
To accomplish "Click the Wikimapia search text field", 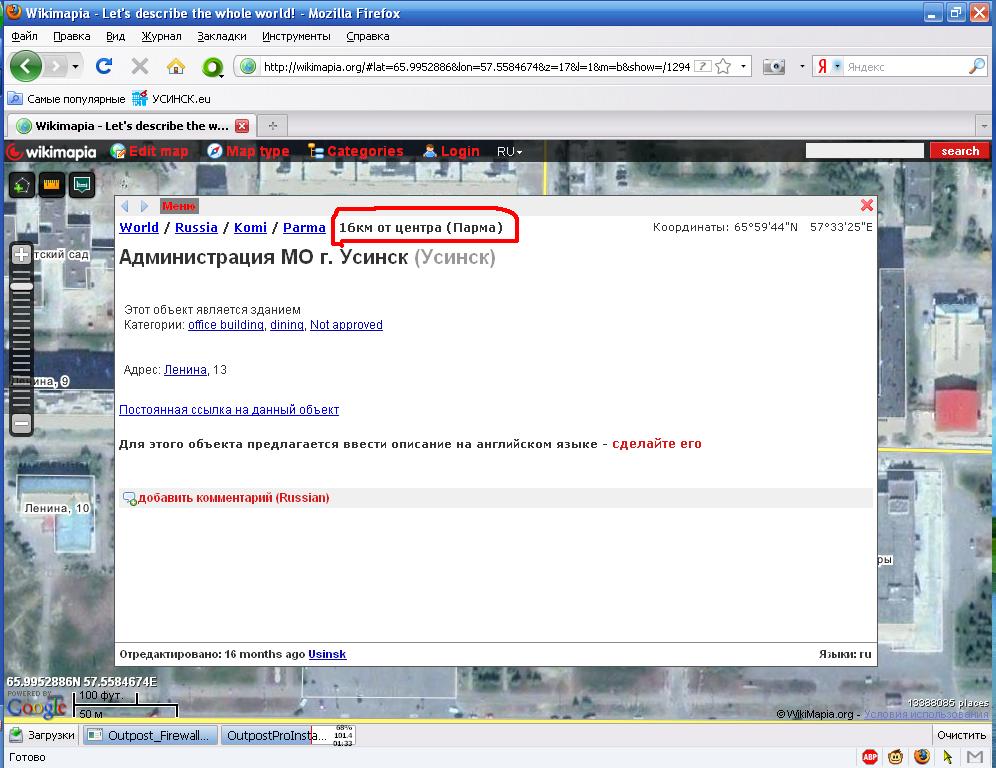I will (864, 151).
